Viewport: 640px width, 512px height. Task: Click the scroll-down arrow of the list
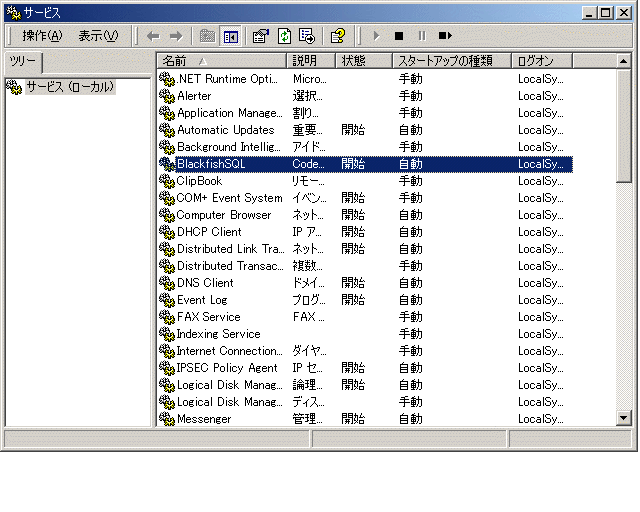[x=623, y=418]
